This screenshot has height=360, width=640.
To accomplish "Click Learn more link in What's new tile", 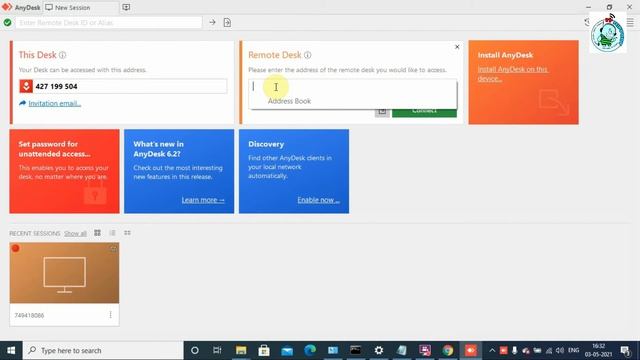I will pyautogui.click(x=203, y=200).
